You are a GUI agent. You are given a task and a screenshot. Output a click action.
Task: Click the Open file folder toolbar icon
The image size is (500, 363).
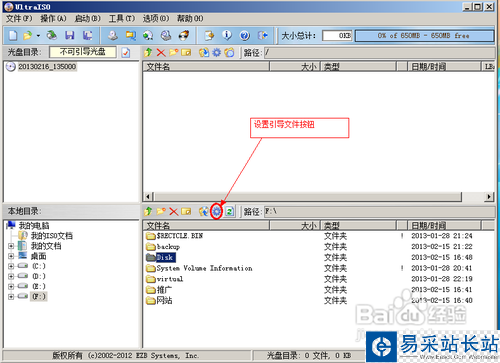click(x=27, y=35)
